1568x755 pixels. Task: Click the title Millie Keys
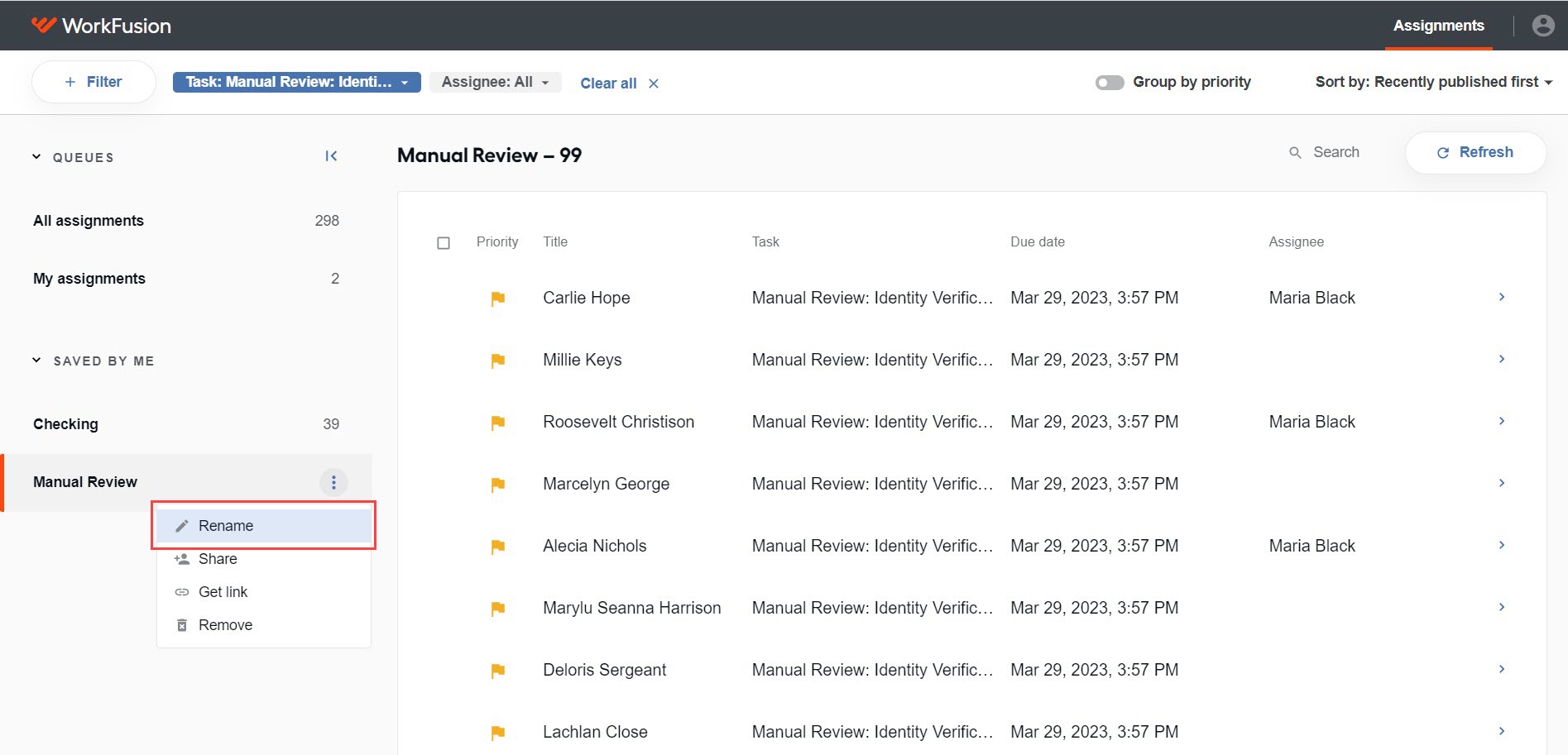tap(583, 360)
